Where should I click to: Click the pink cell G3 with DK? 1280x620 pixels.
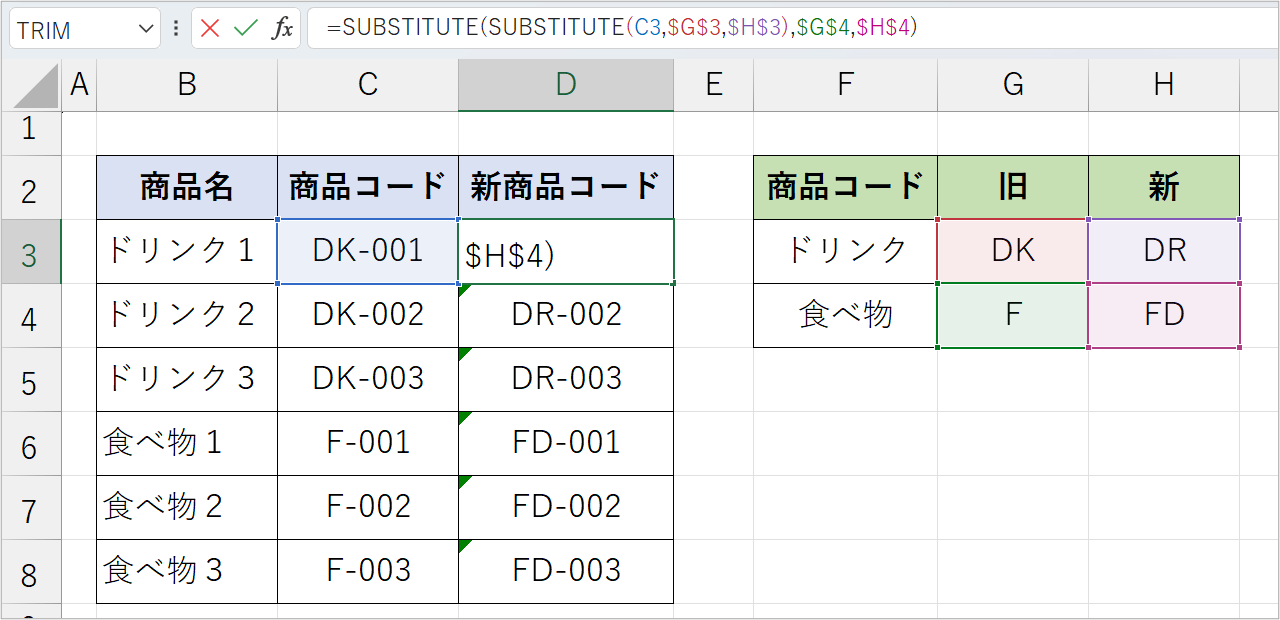(x=1012, y=251)
